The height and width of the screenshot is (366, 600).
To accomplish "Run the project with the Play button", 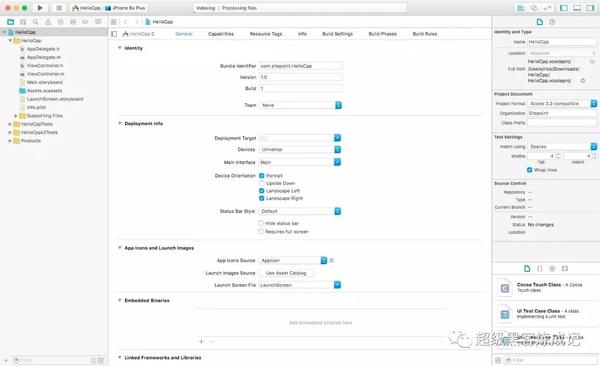I will click(40, 8).
